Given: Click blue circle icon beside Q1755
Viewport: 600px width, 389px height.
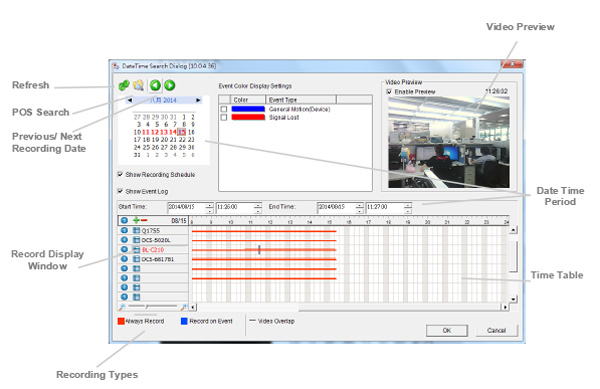Looking at the screenshot, I should [124, 230].
